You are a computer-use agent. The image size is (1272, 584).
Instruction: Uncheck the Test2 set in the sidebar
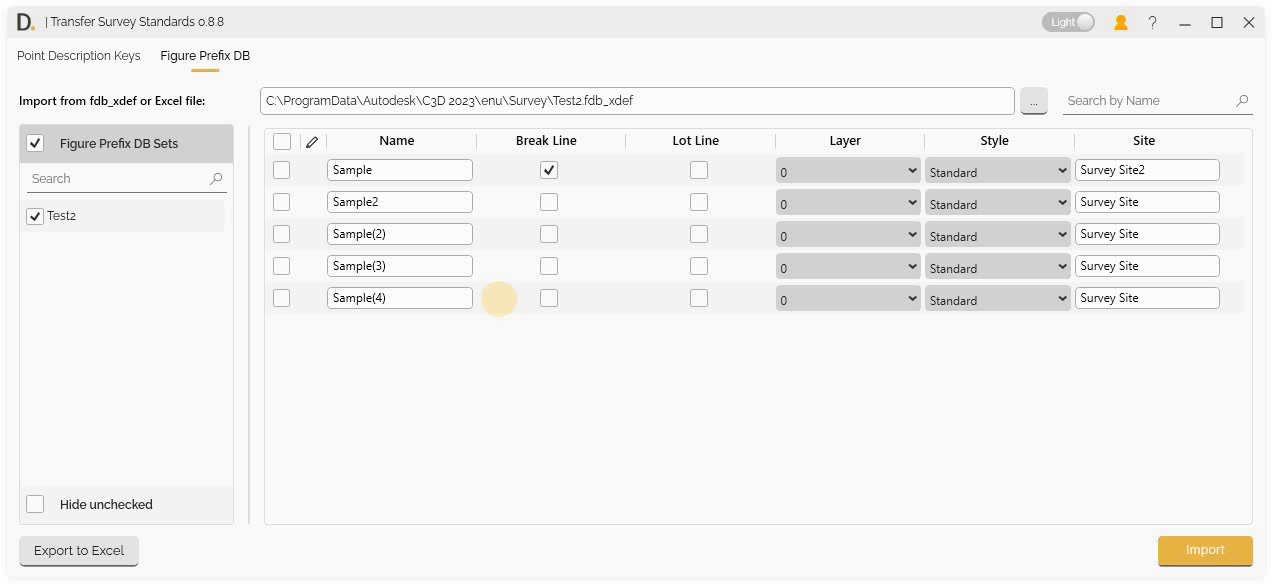35,215
